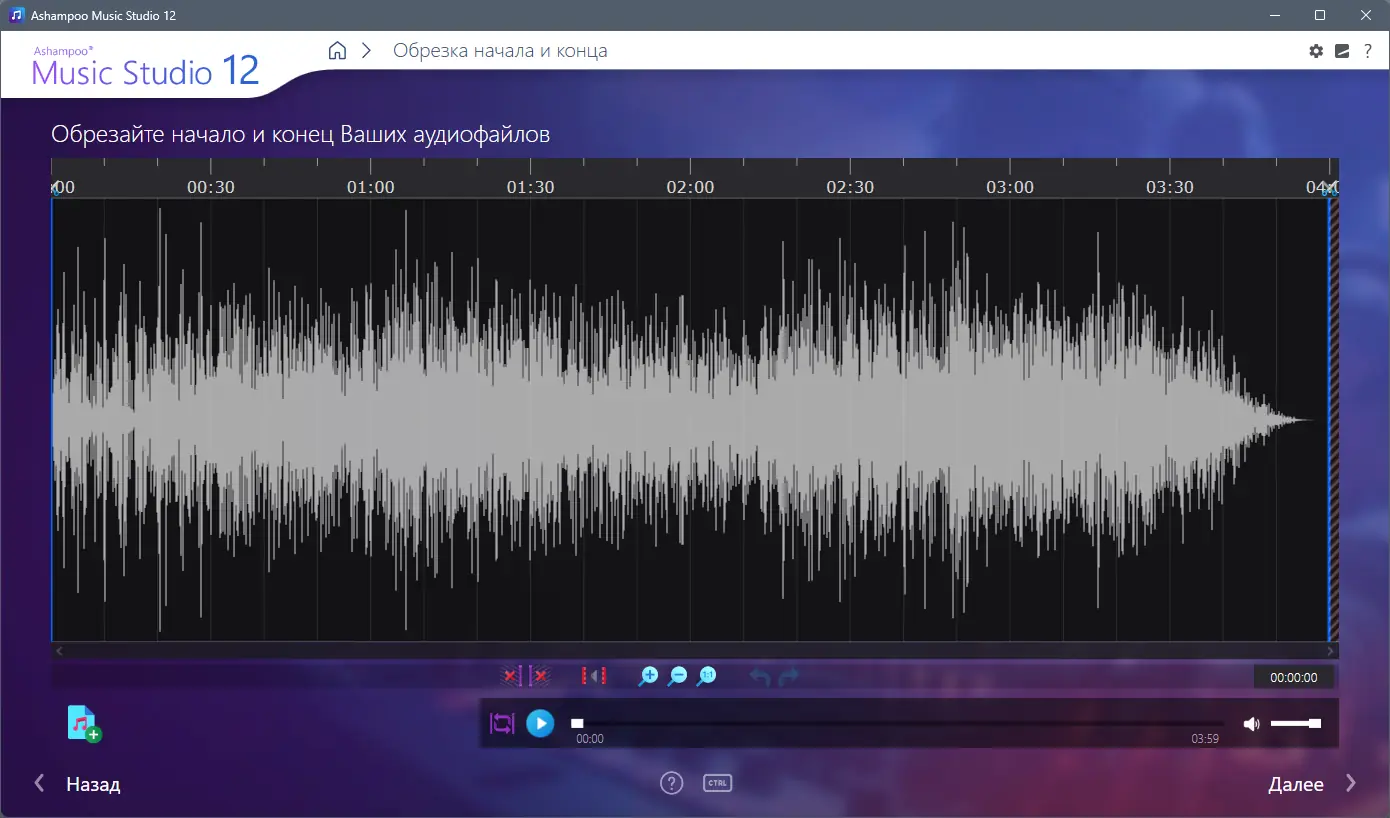
Task: Mute the speaker volume icon
Action: 1251,723
